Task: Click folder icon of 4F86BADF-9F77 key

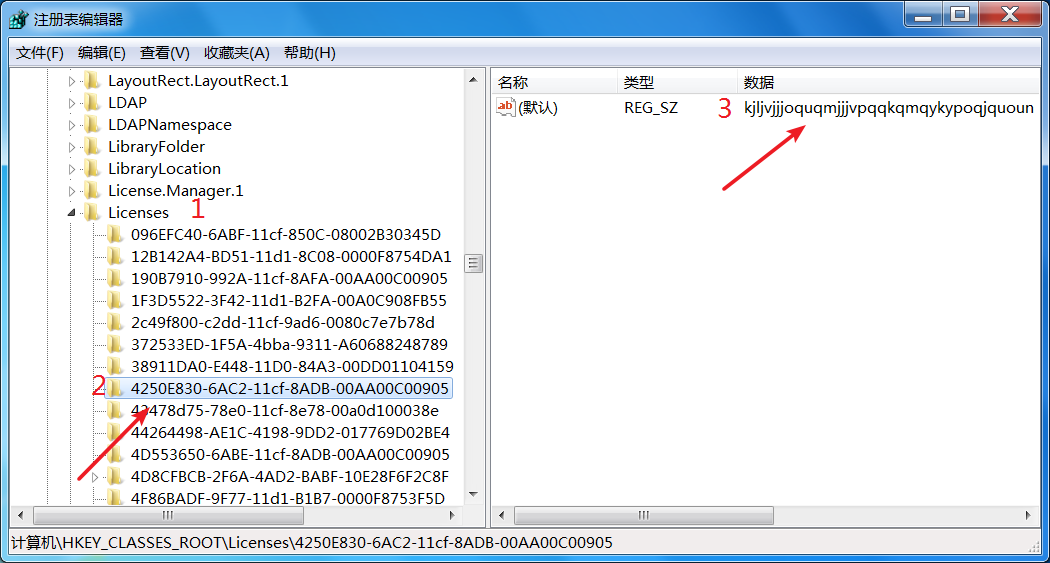Action: coord(115,498)
